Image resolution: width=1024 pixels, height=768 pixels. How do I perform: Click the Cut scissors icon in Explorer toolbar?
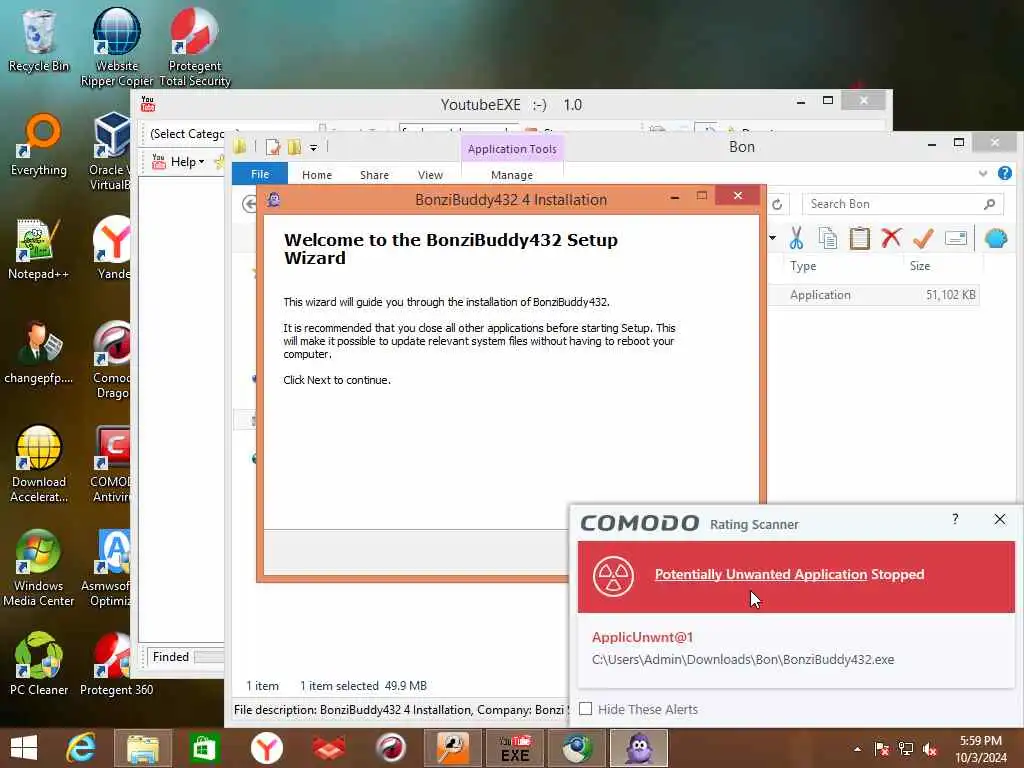pyautogui.click(x=796, y=238)
